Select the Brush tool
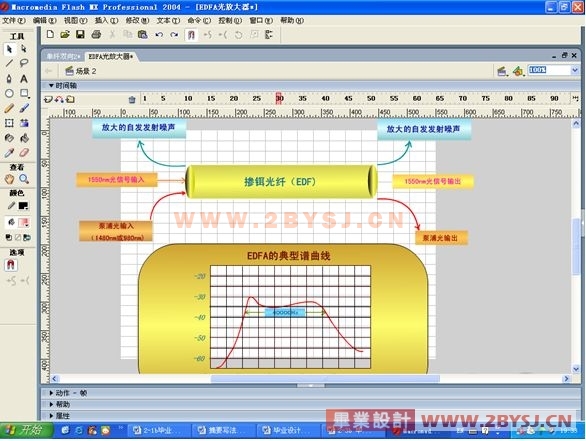Image resolution: width=586 pixels, height=441 pixels. pyautogui.click(x=24, y=108)
